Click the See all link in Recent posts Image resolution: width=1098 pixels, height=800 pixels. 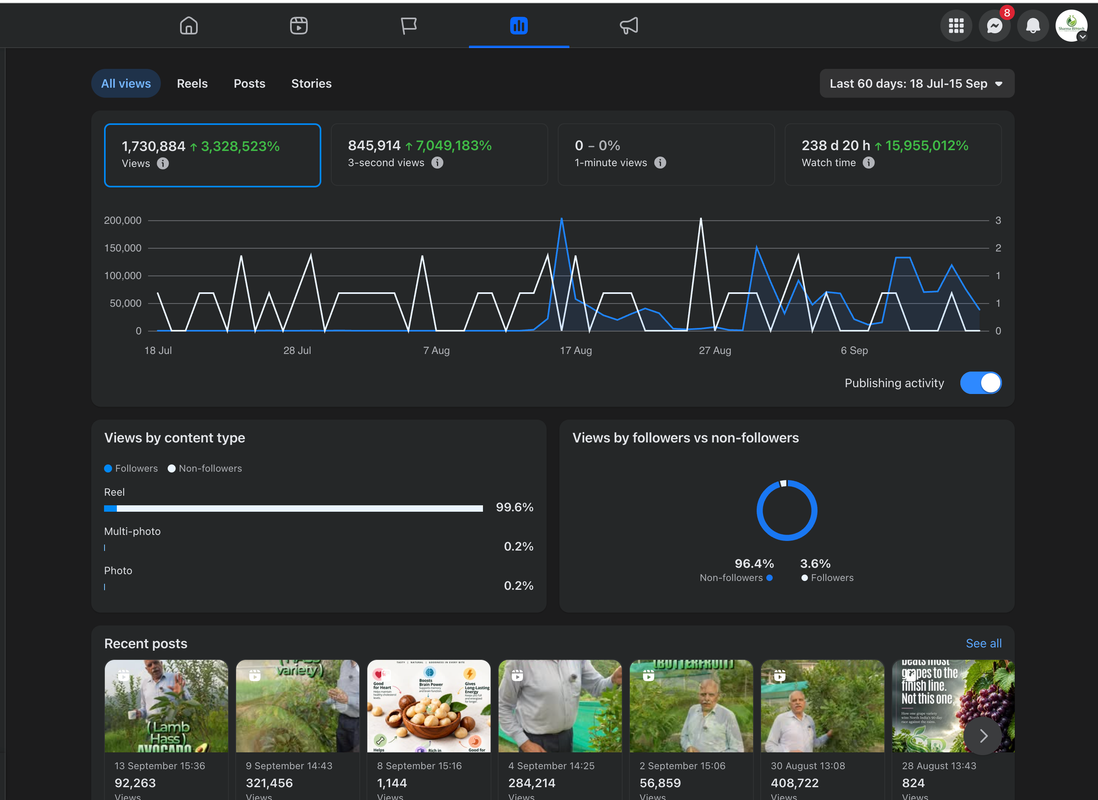pos(983,643)
